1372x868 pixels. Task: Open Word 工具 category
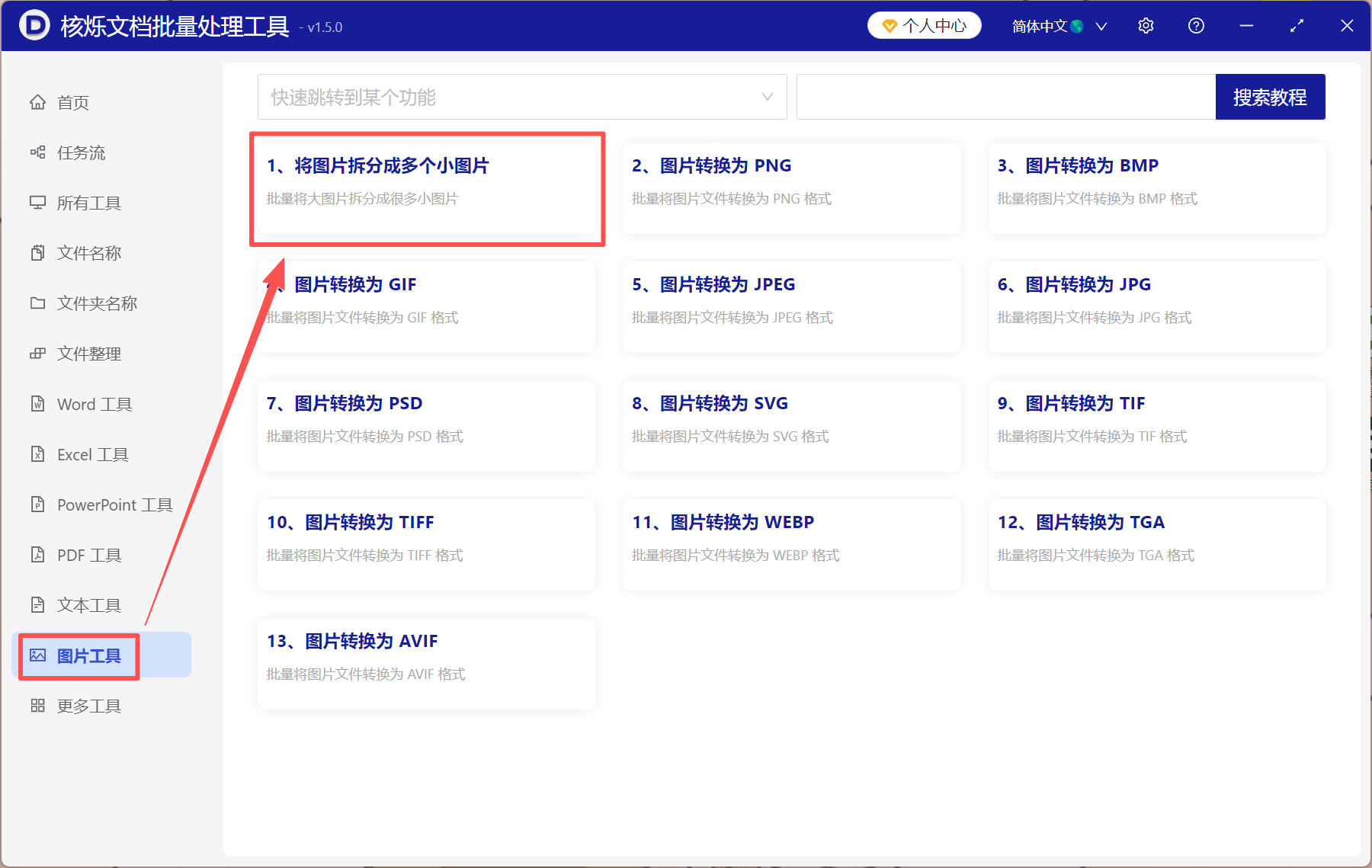click(95, 404)
